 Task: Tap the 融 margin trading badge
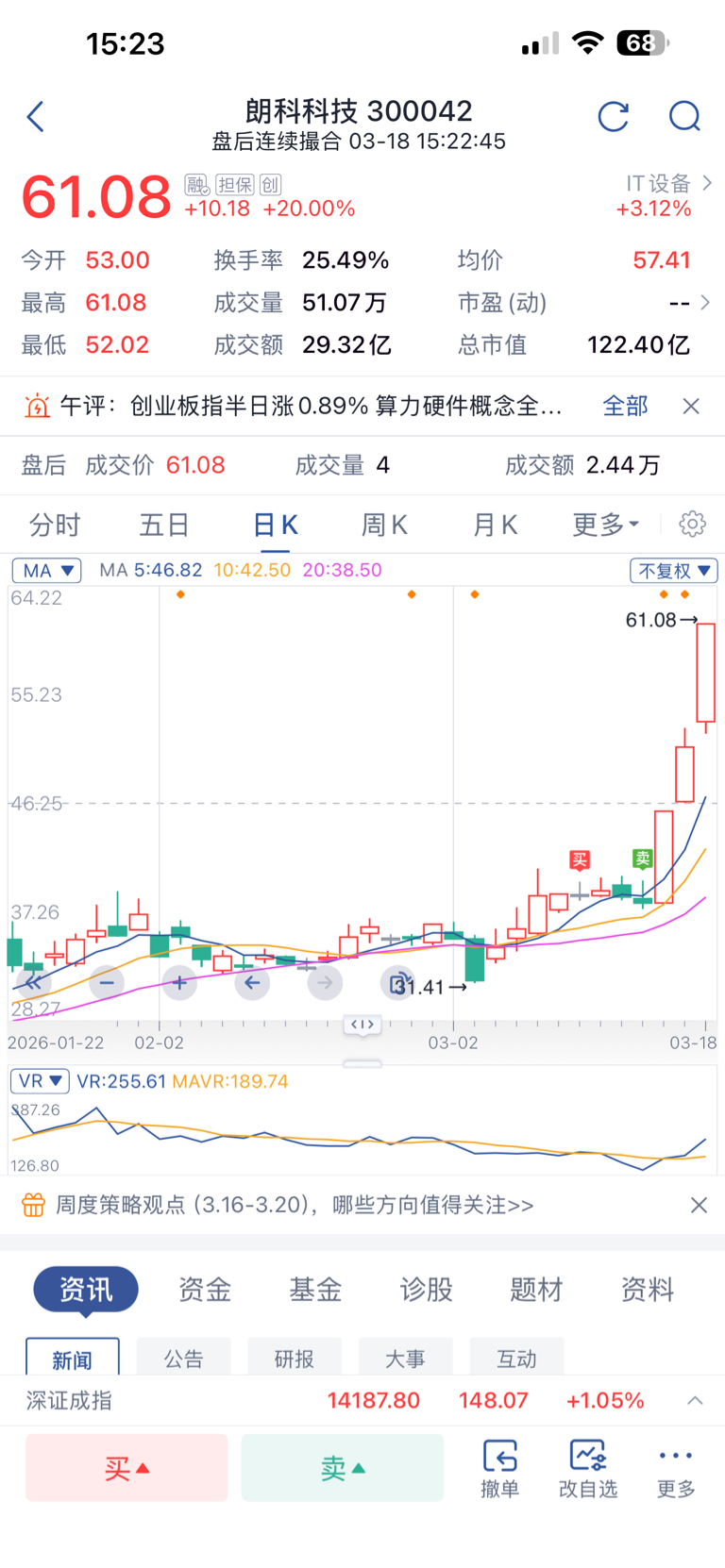tap(196, 184)
